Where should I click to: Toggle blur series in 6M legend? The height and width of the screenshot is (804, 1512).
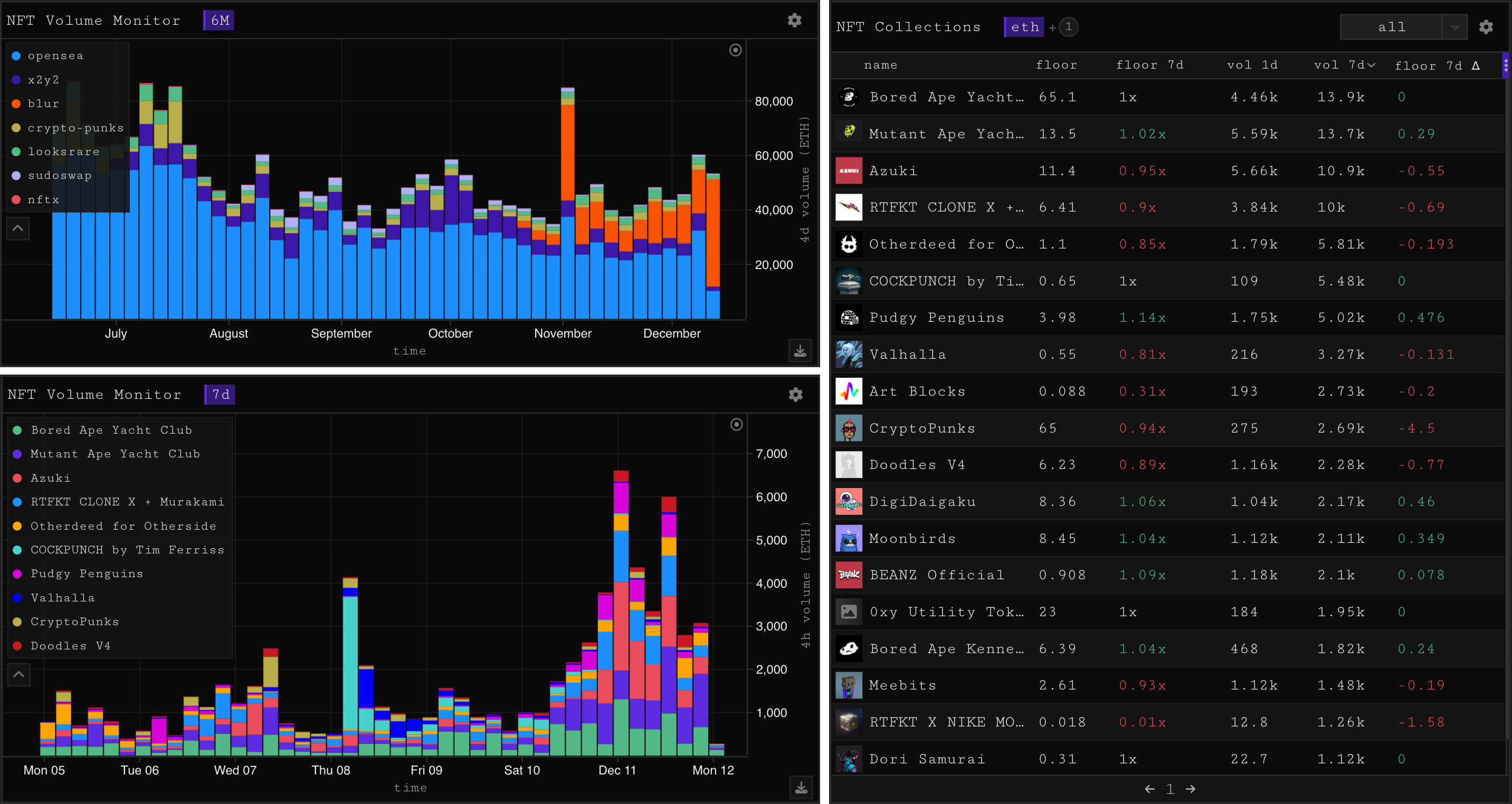(43, 104)
